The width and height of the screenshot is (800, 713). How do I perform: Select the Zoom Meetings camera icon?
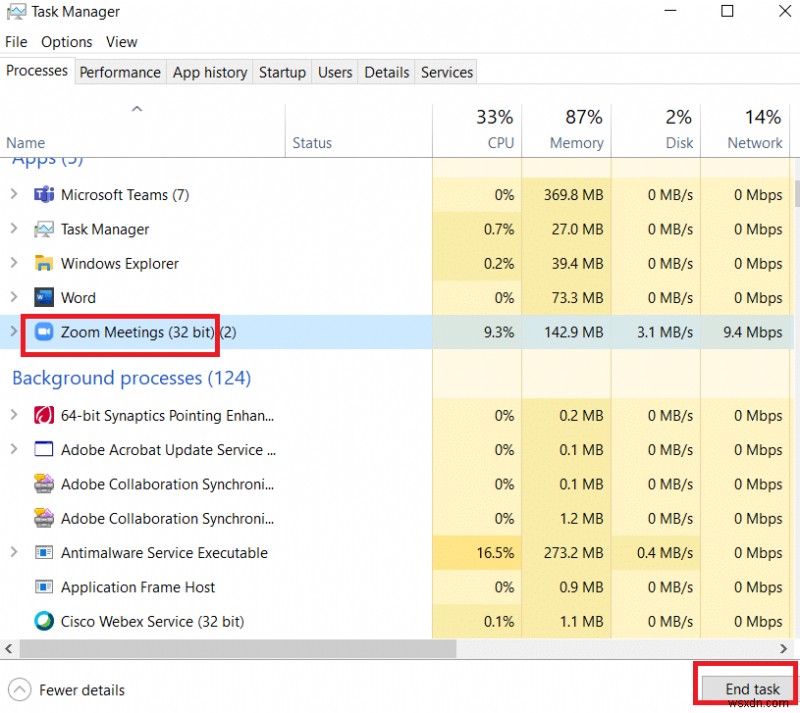44,331
